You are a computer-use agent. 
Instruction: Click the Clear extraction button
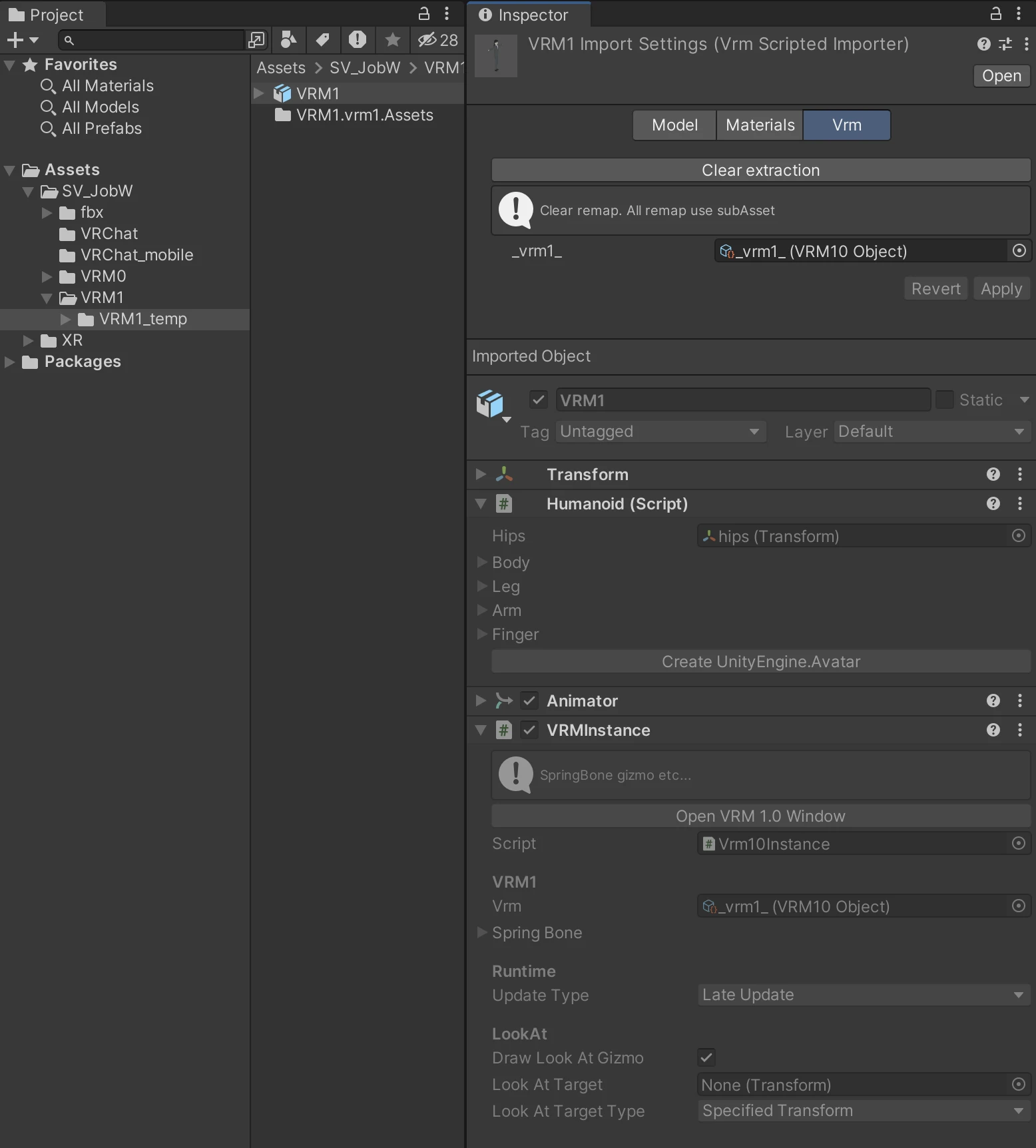760,170
